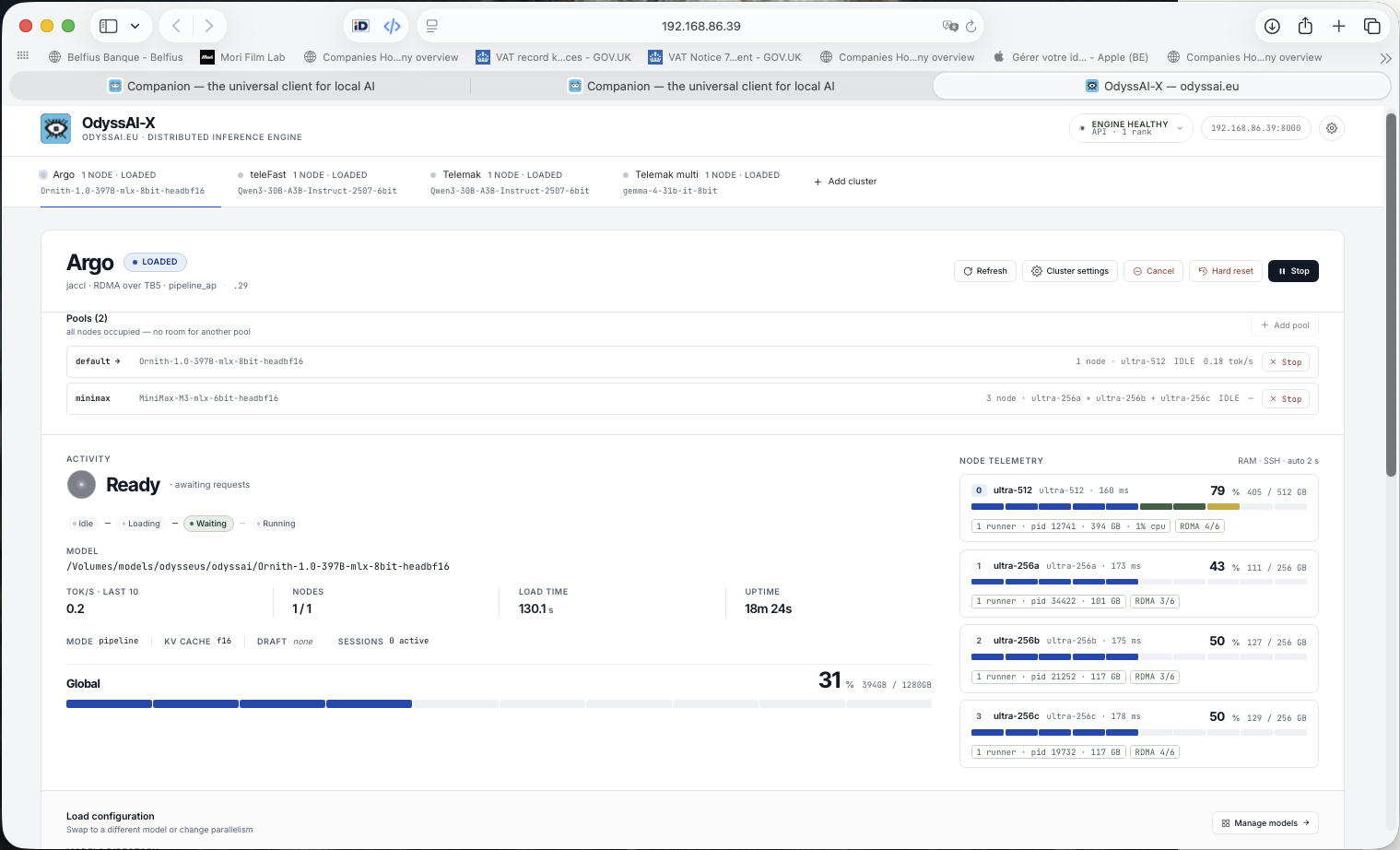Open Cluster settings
1400x850 pixels.
1070,271
